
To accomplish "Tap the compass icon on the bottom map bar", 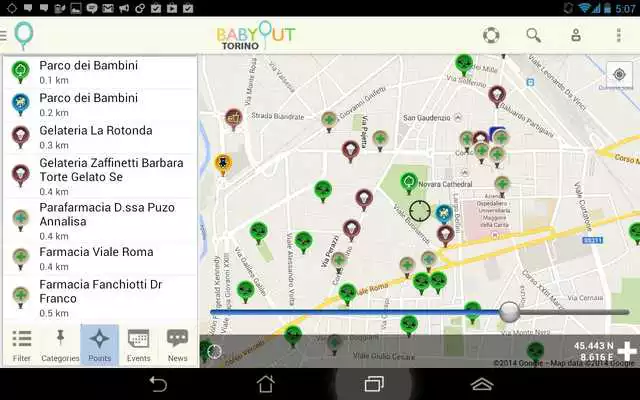I will click(x=214, y=351).
